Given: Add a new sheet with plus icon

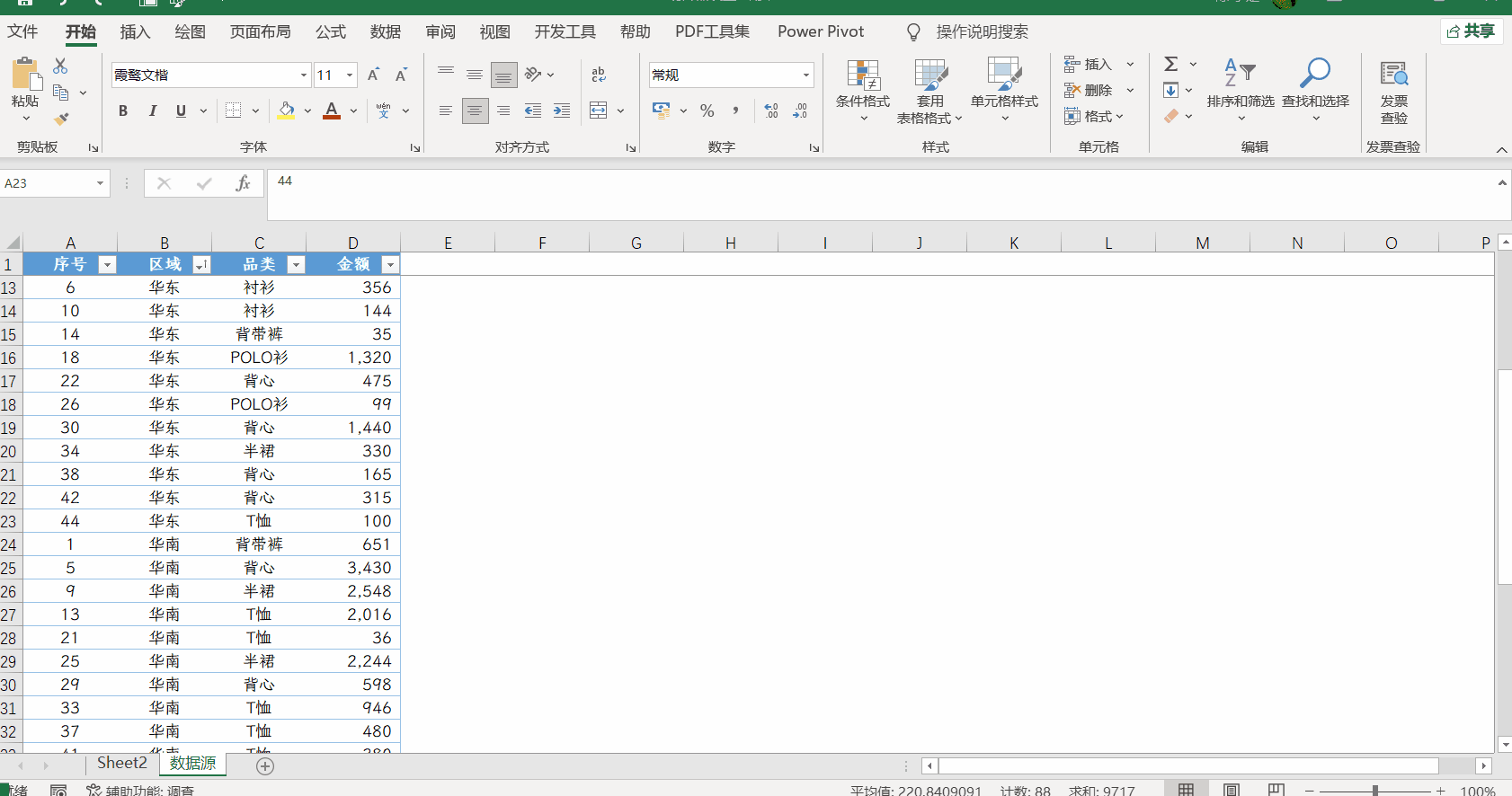Looking at the screenshot, I should 264,766.
